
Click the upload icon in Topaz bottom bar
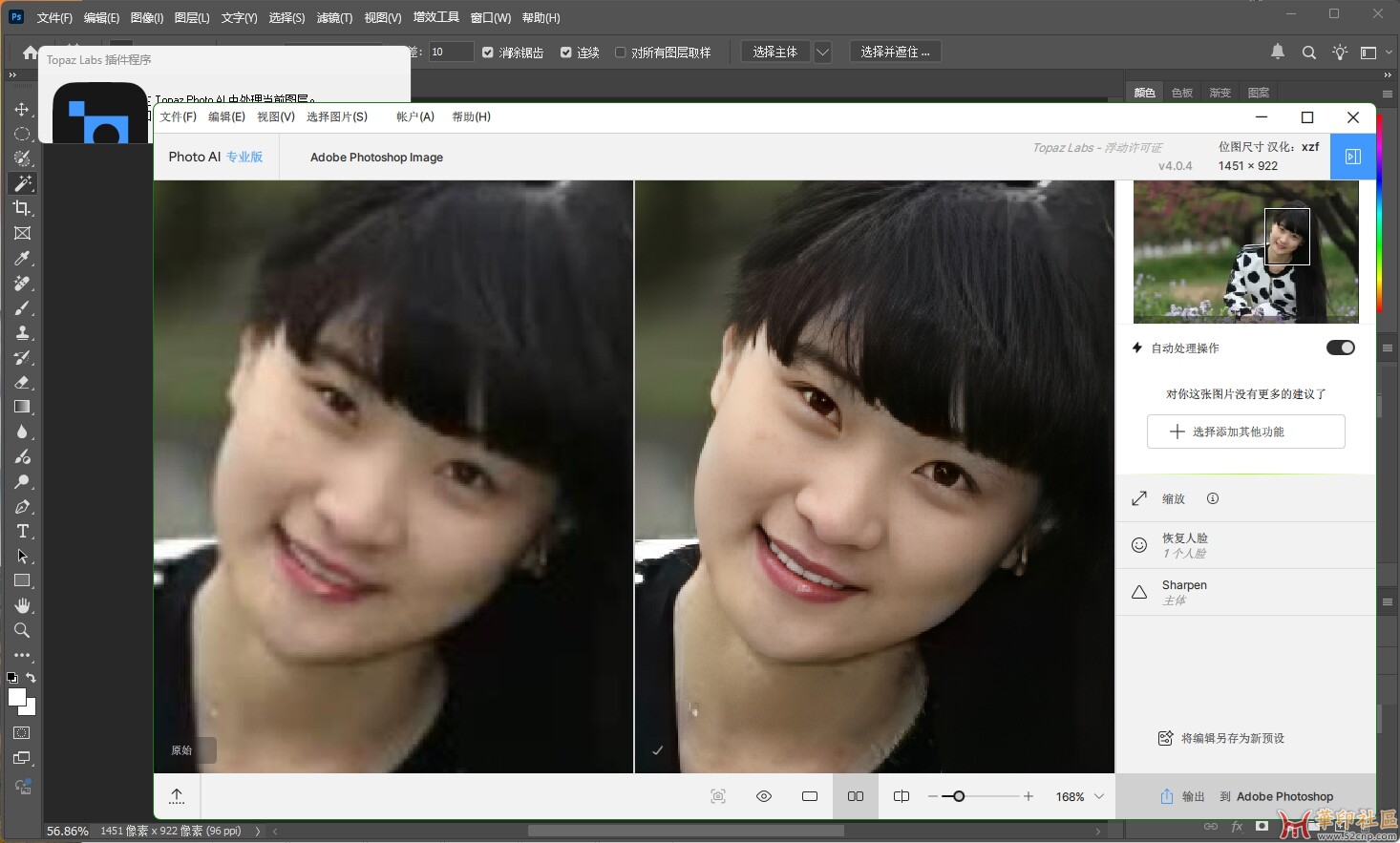tap(177, 796)
